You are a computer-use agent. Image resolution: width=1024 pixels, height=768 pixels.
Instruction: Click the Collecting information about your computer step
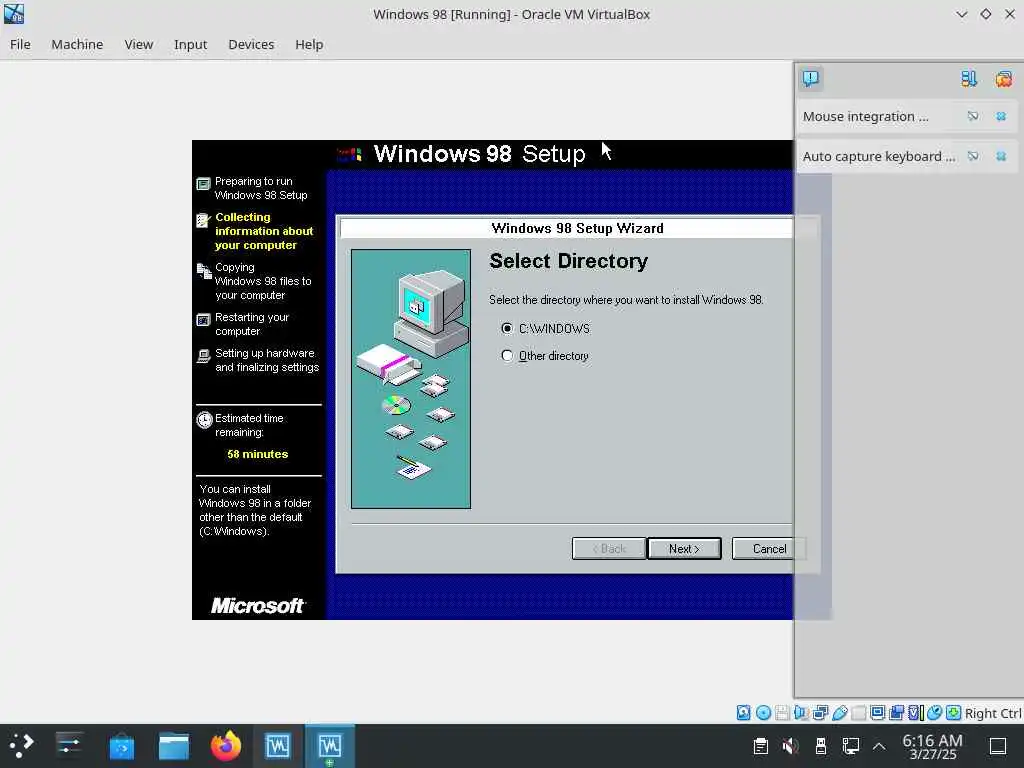click(x=264, y=231)
